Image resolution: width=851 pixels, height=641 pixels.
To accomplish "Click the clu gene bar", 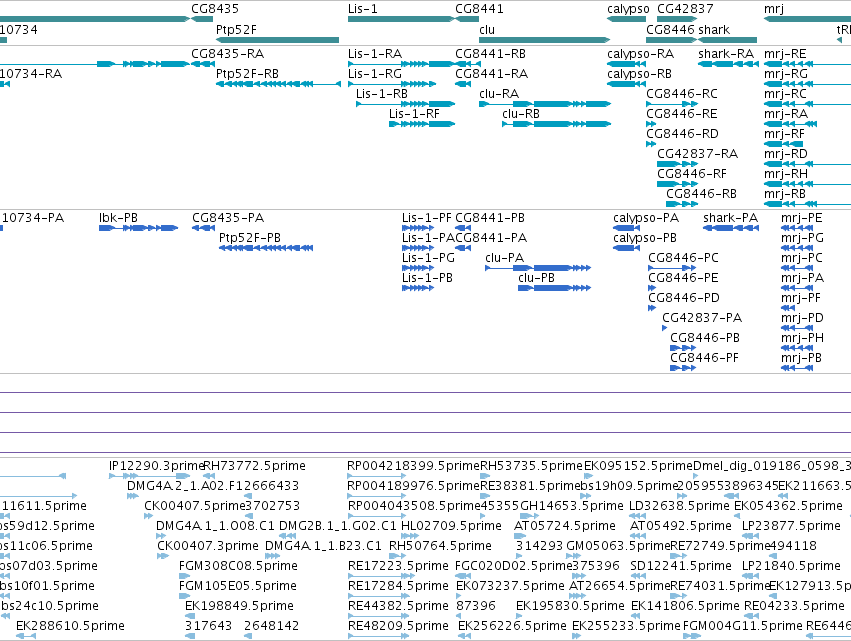I will pos(544,40).
